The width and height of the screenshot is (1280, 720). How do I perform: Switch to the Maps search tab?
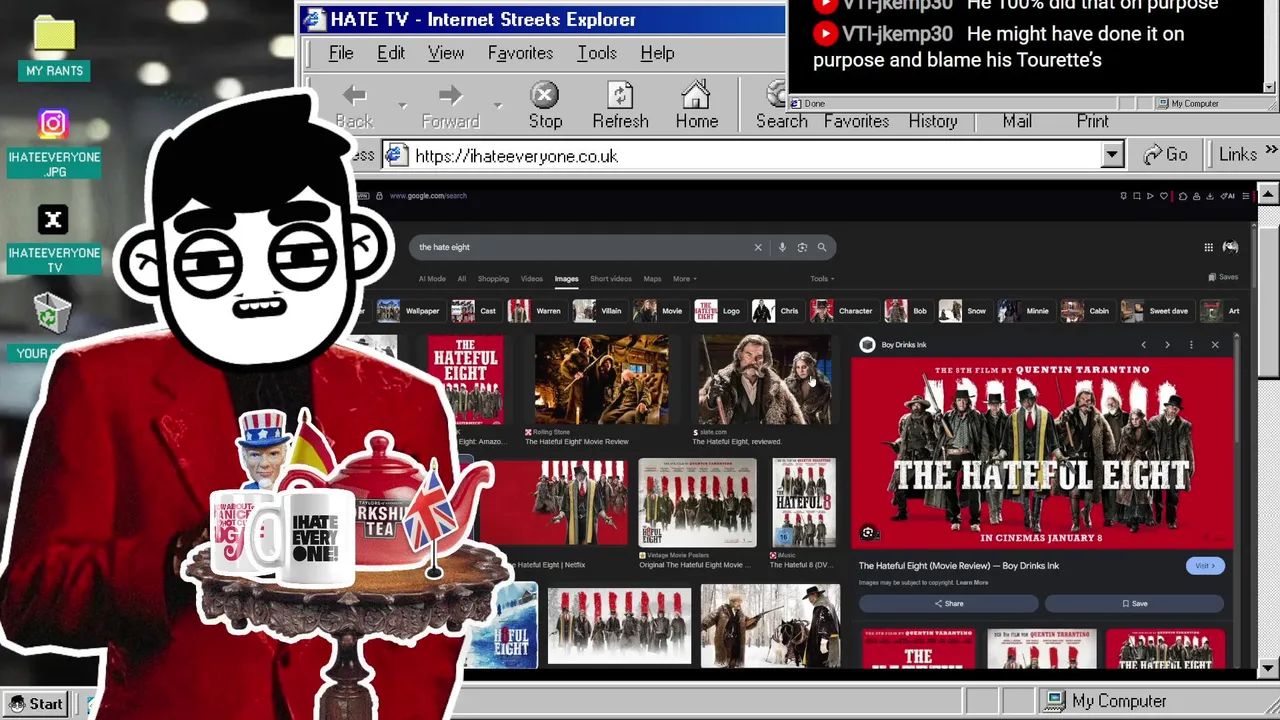(652, 279)
